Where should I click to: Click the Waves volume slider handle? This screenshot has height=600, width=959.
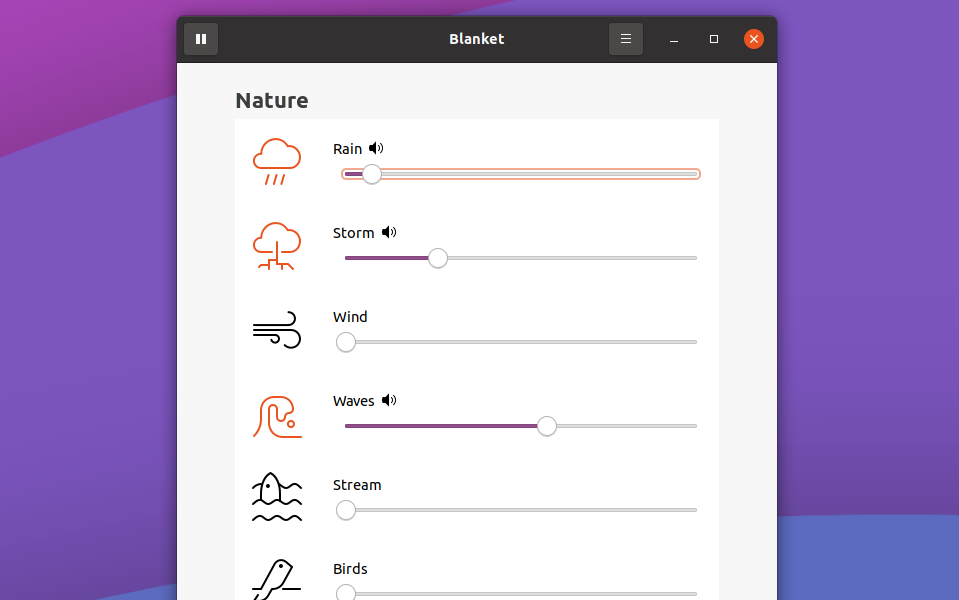(547, 426)
